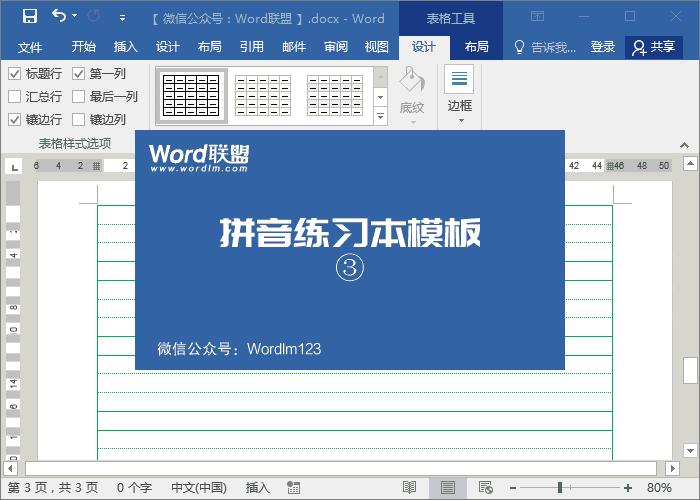Click the 登录 sign-in link
This screenshot has height=500, width=700.
[603, 47]
